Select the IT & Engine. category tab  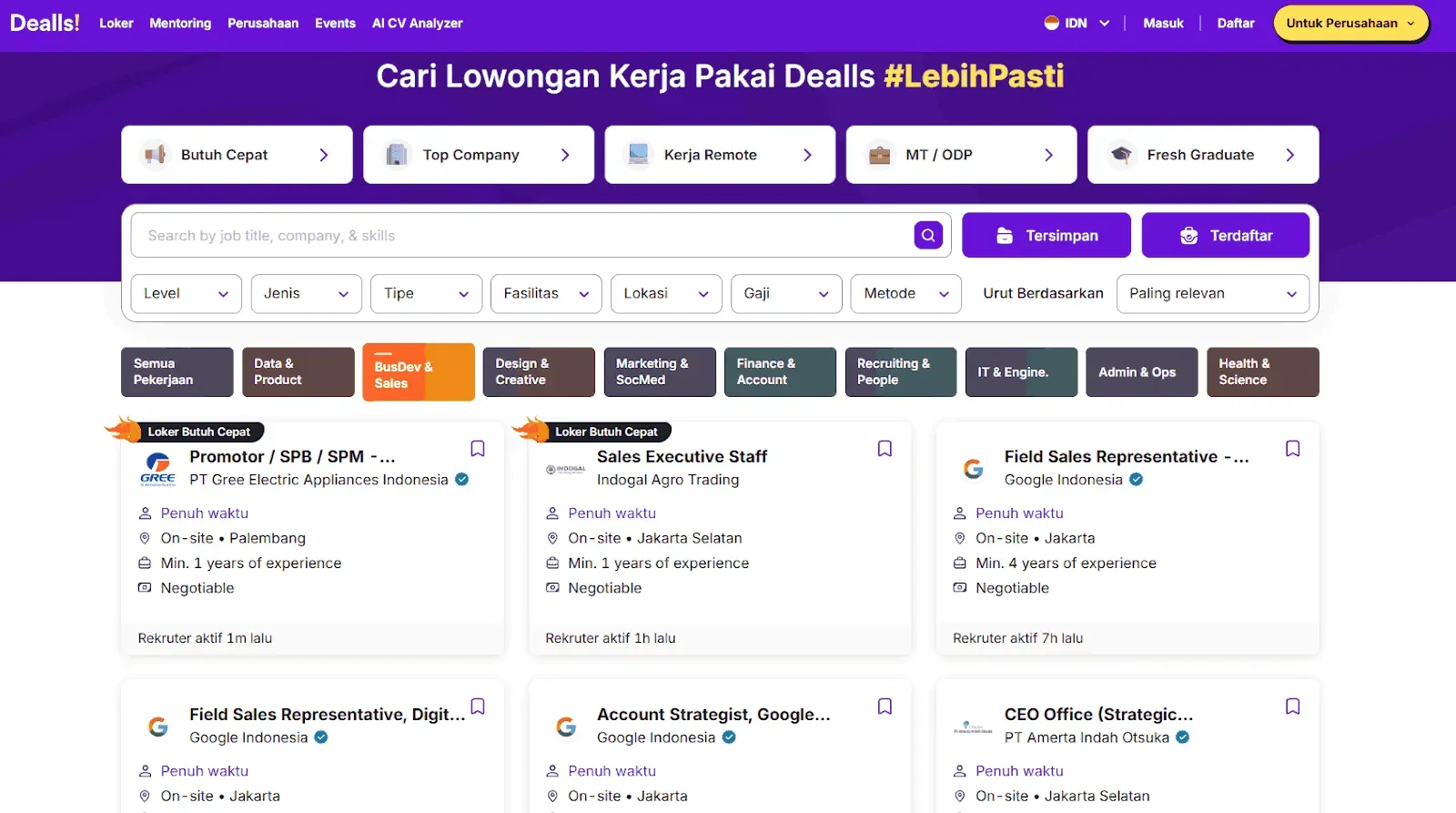tap(1021, 371)
